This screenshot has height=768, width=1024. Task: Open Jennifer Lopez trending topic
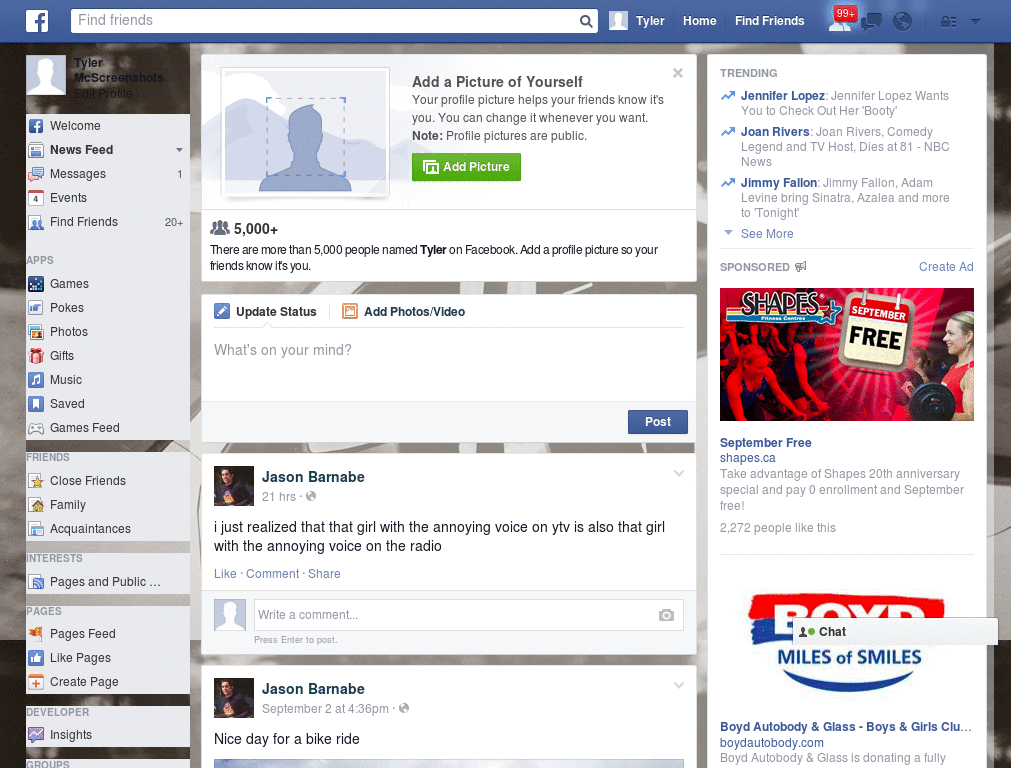tap(782, 96)
